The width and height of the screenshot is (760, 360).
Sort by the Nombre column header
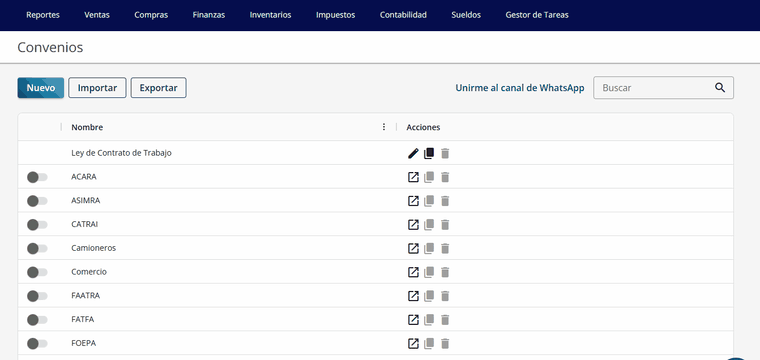(x=87, y=127)
